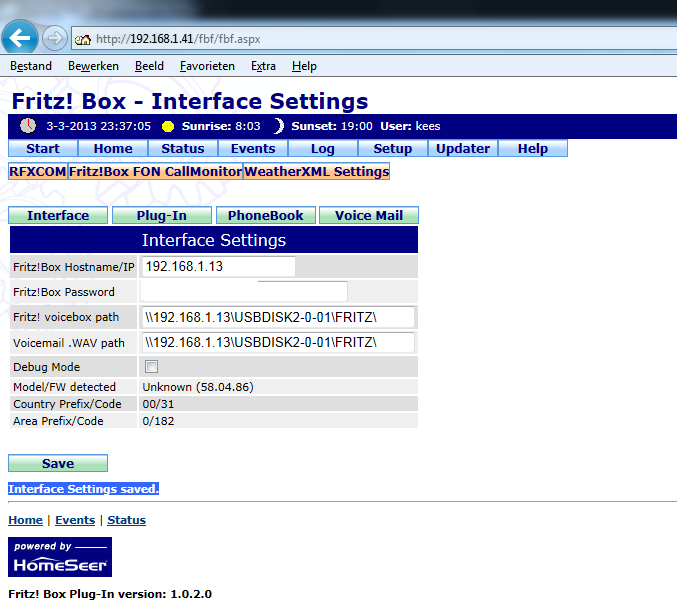The height and width of the screenshot is (603, 677).
Task: Open Home in the blue navigation bar
Action: click(x=113, y=148)
